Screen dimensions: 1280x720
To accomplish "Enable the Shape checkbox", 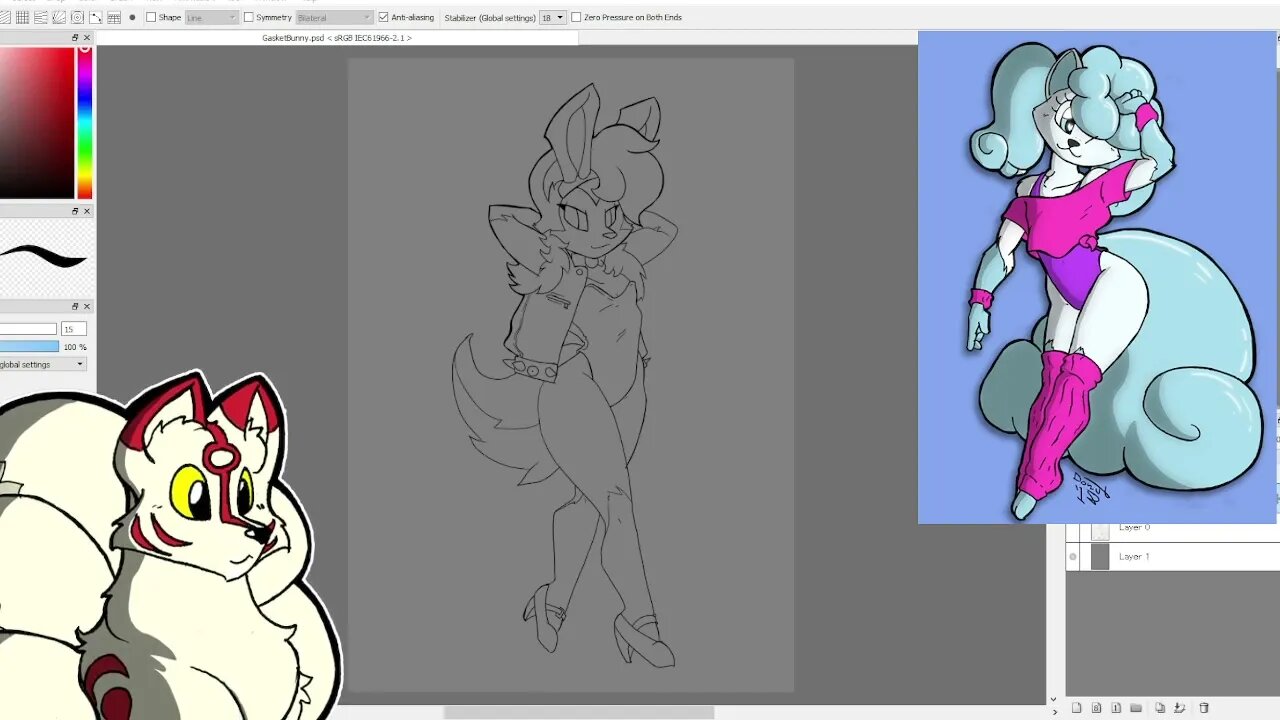I will click(x=151, y=17).
